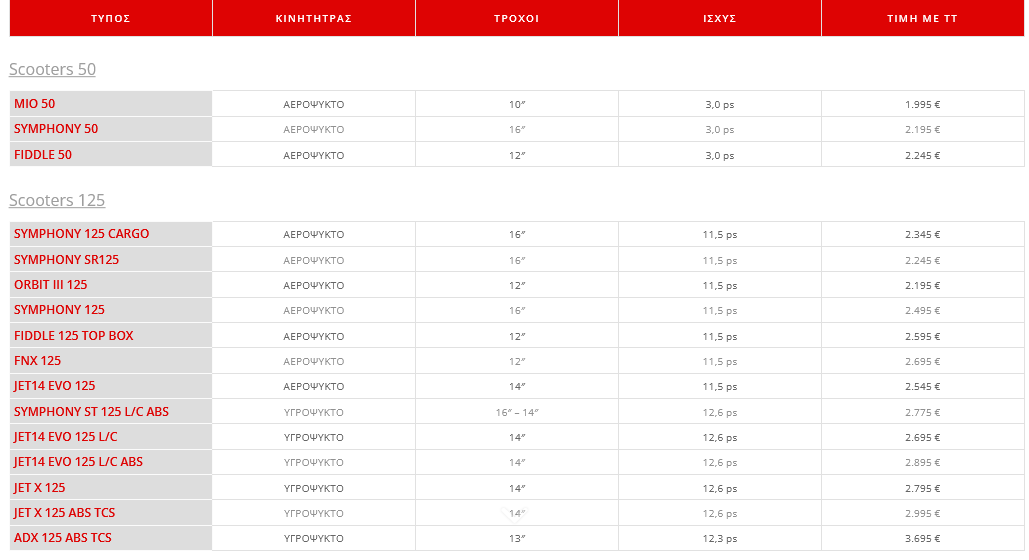The width and height of the screenshot is (1029, 560).
Task: Open the ADX 125 ABS TCS link
Action: (x=63, y=538)
